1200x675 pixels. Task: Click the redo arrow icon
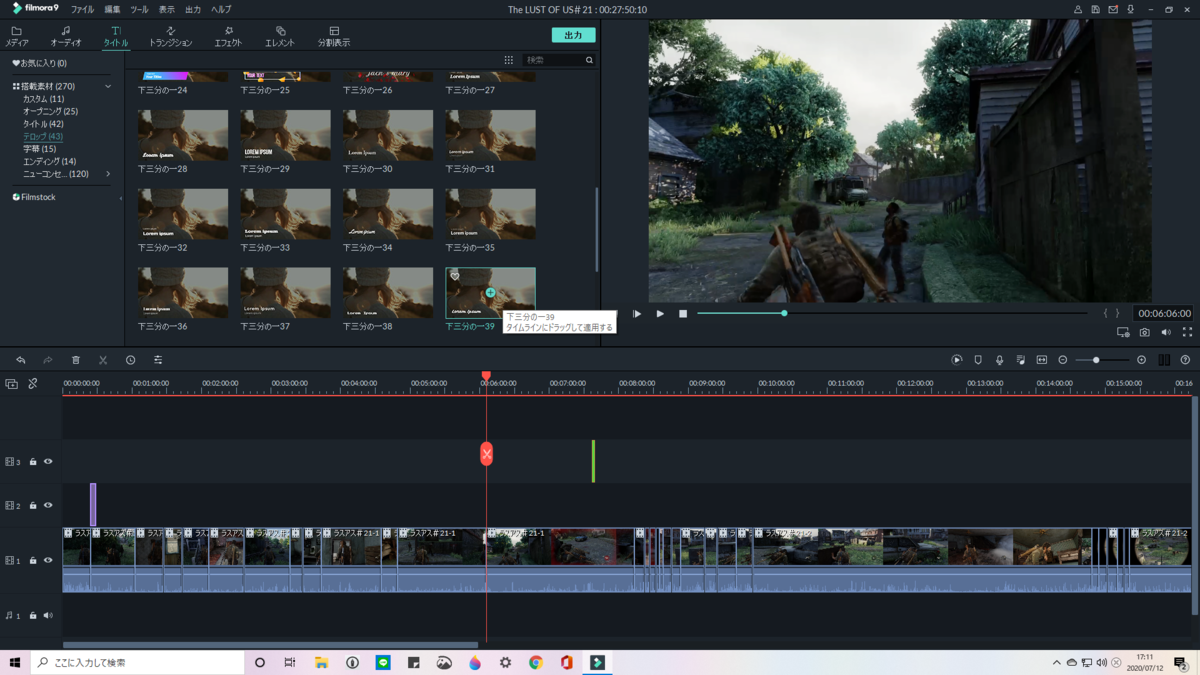(x=47, y=360)
